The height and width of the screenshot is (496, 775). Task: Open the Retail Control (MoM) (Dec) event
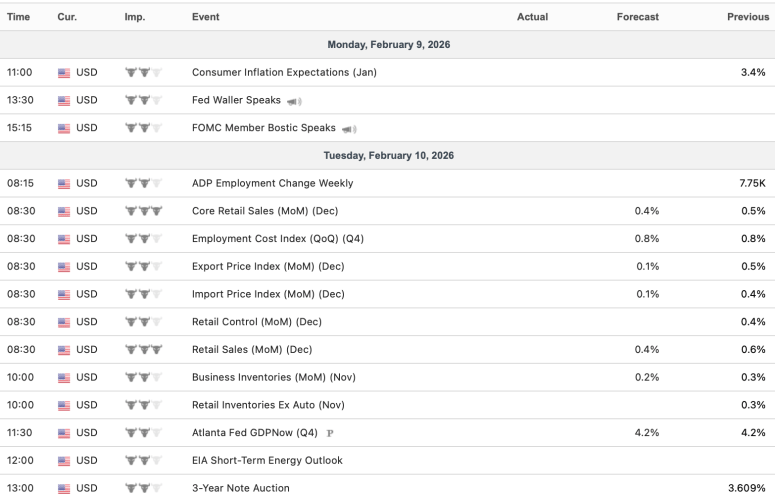256,322
